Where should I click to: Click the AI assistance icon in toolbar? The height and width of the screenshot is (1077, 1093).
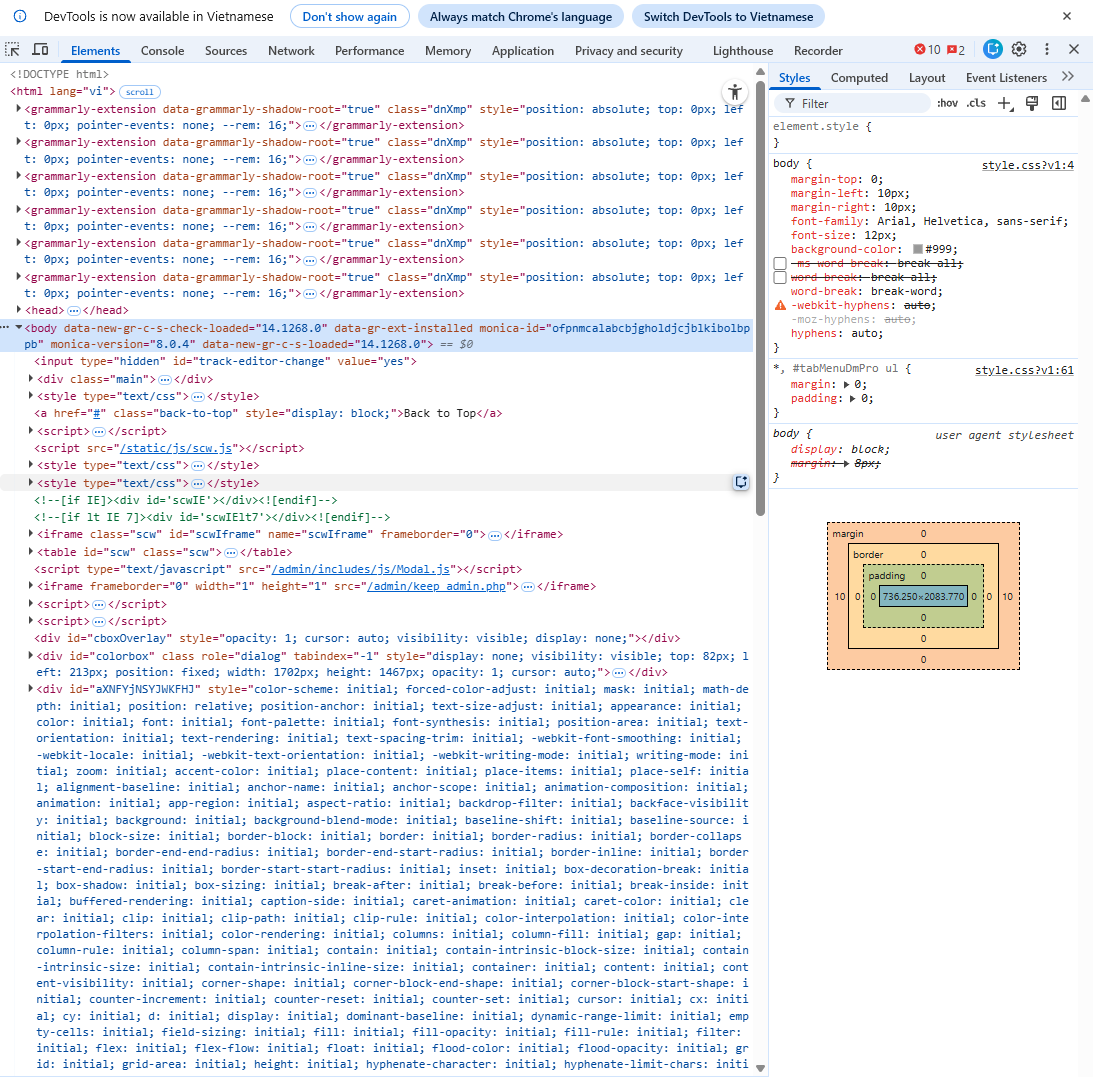click(992, 50)
